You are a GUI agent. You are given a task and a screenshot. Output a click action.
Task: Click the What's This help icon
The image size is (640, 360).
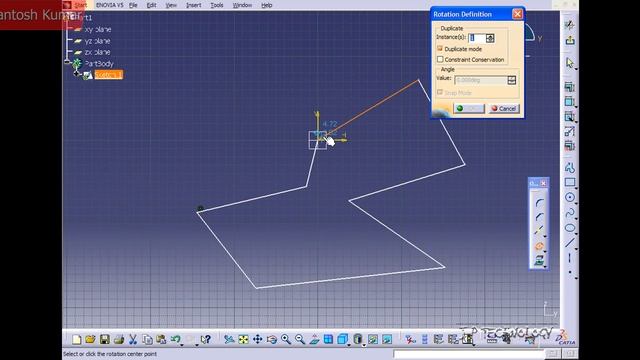[206, 339]
